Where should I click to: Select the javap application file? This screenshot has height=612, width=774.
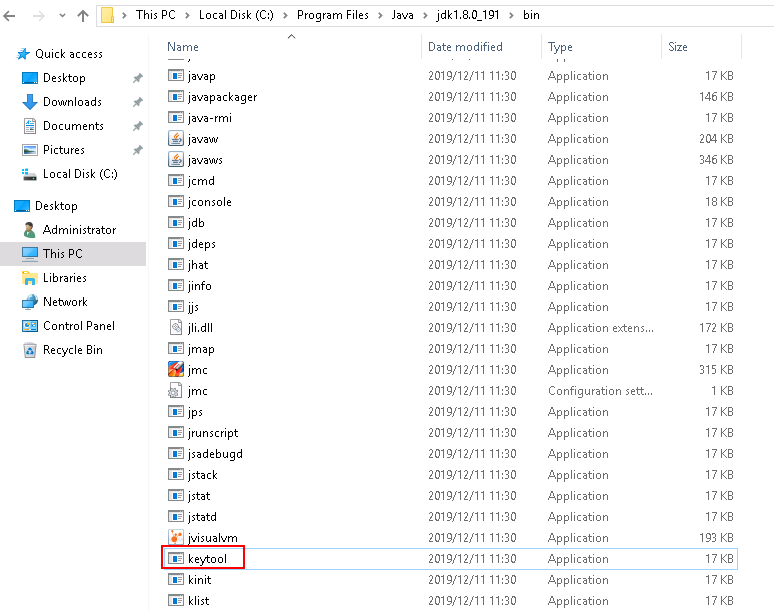(201, 76)
